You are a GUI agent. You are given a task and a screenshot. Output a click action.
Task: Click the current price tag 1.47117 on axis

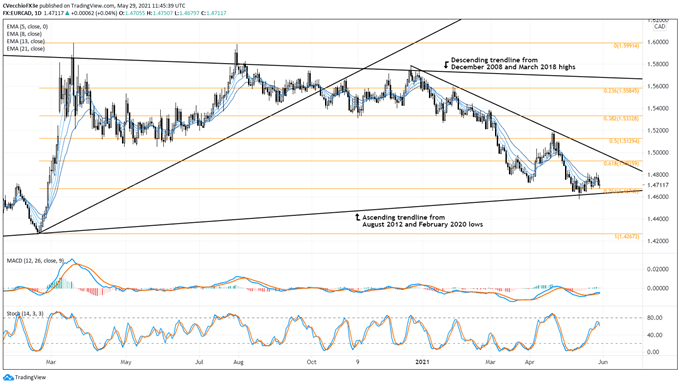point(657,185)
